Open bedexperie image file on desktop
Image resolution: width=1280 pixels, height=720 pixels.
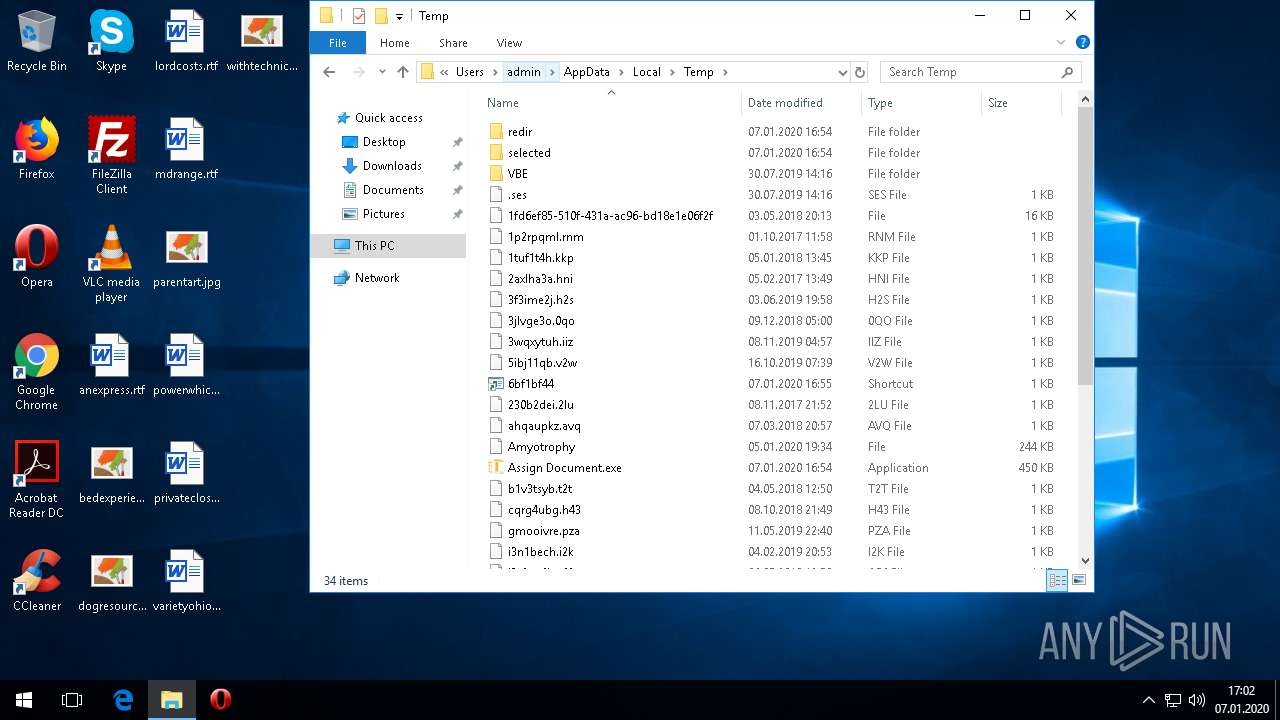coord(111,474)
